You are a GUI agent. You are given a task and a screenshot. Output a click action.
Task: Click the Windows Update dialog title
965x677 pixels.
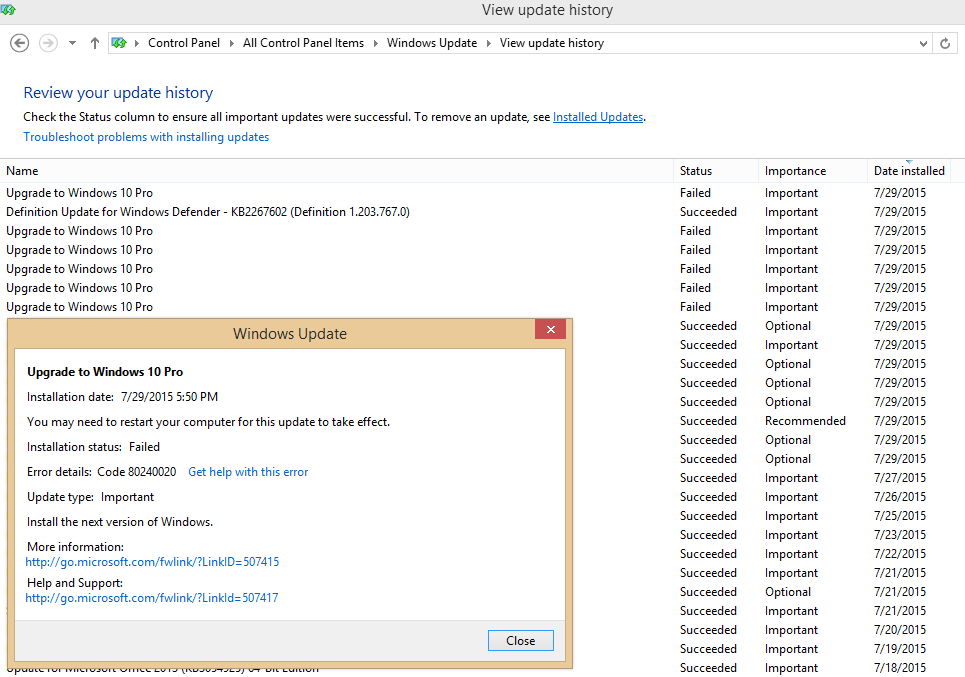point(290,334)
